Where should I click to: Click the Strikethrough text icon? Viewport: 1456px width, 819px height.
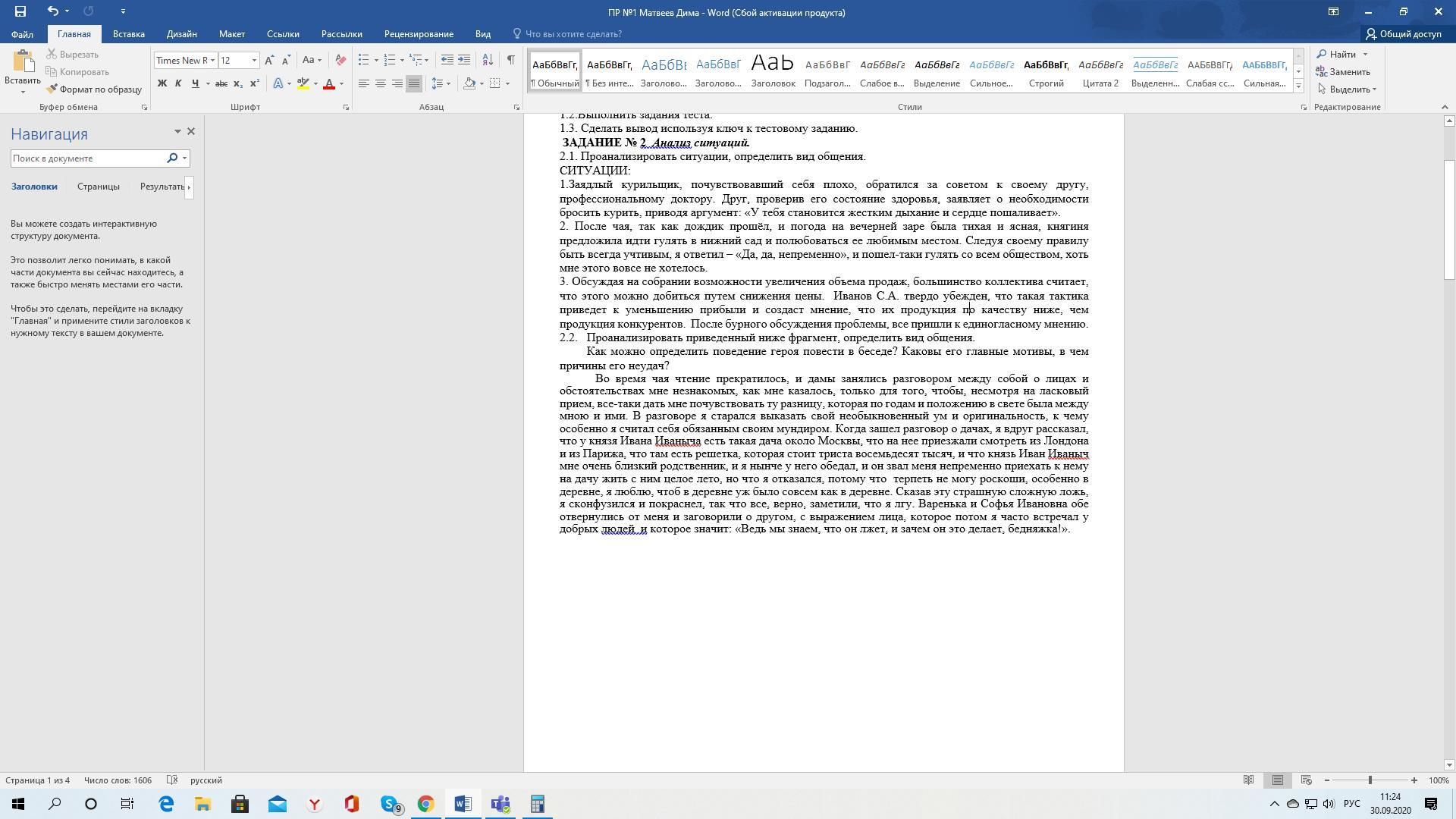[221, 83]
